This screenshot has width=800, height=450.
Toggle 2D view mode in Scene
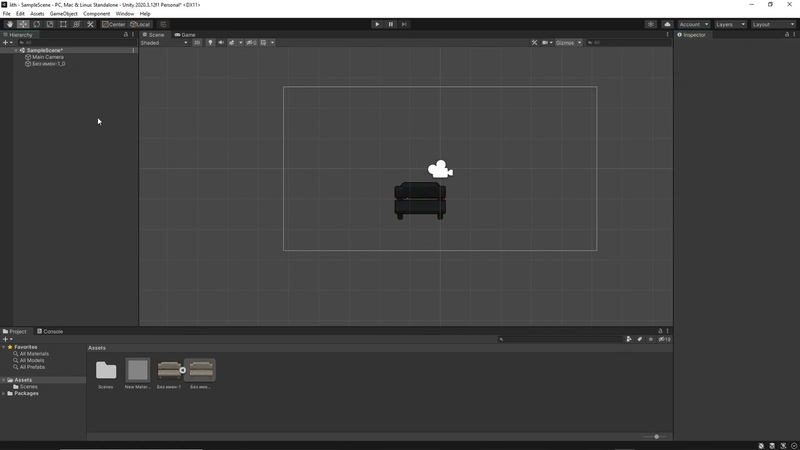197,43
